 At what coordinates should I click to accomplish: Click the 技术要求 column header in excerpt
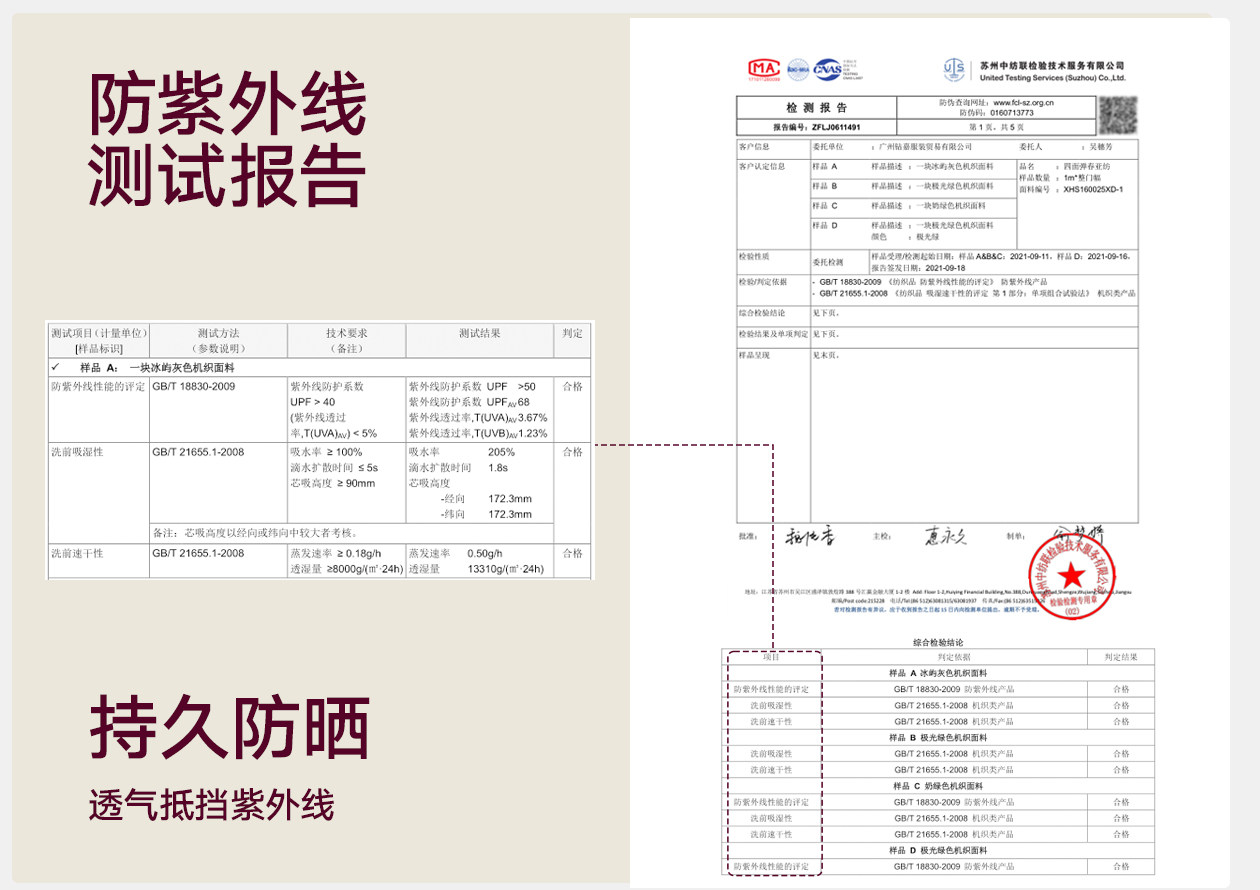click(346, 340)
